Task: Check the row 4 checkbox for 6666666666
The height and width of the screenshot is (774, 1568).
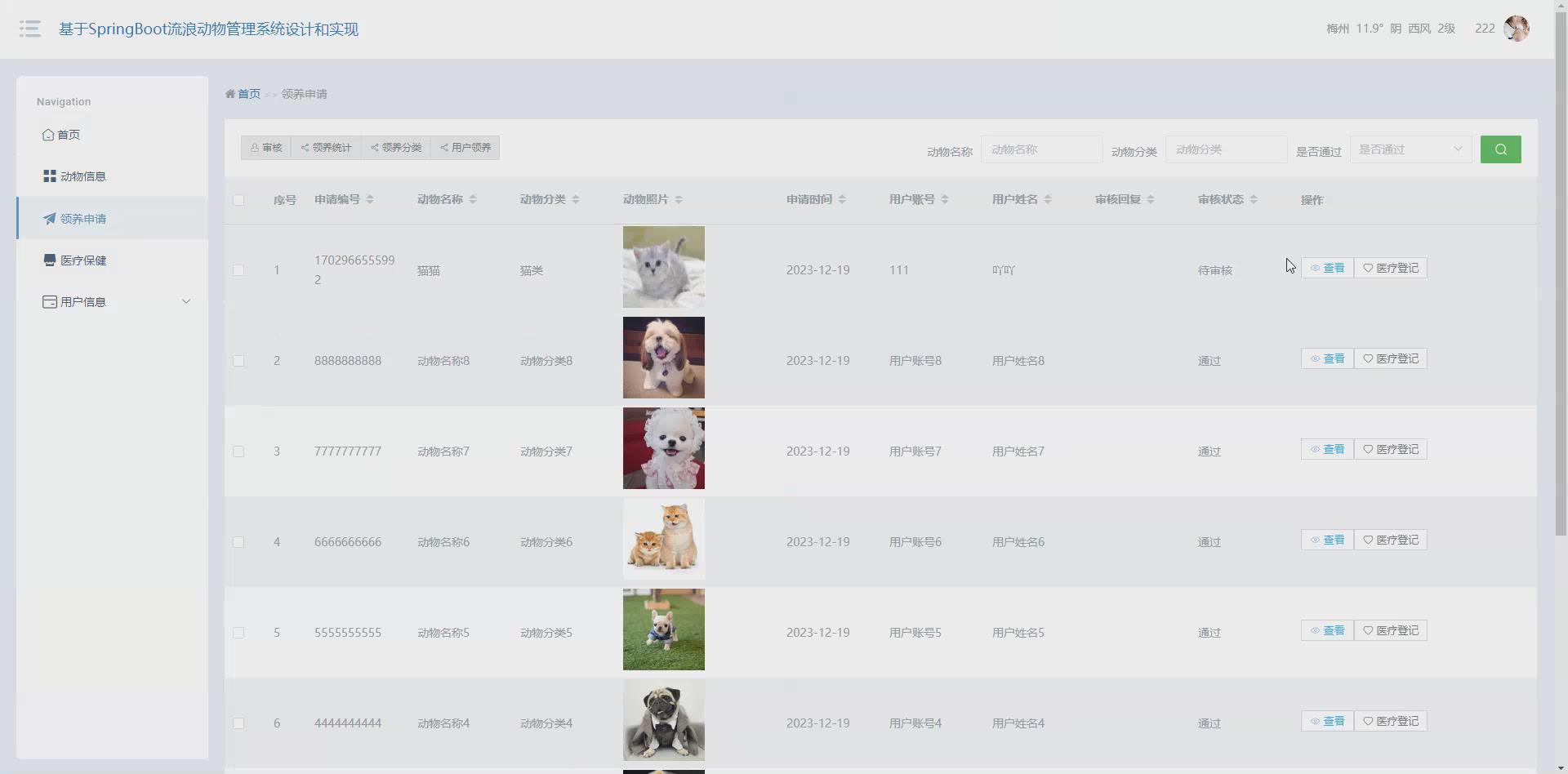Action: [238, 542]
